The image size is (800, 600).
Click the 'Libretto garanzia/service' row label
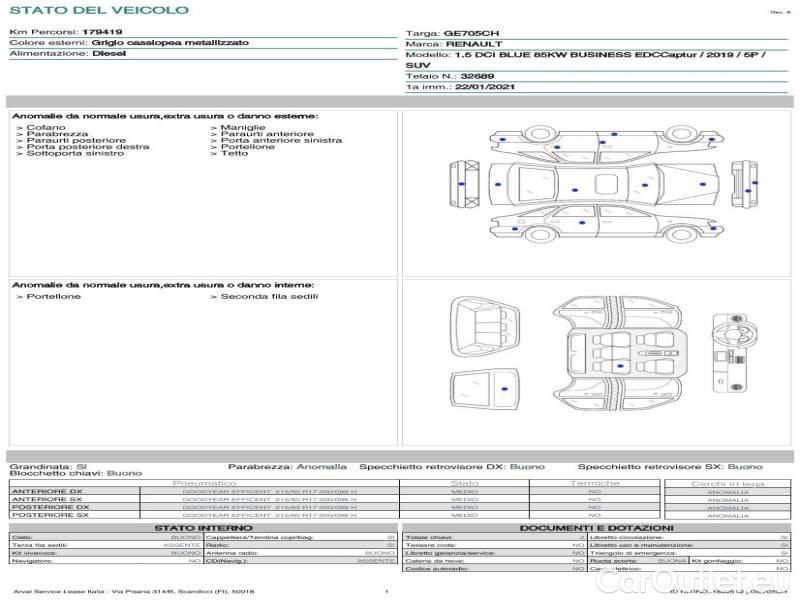point(450,553)
